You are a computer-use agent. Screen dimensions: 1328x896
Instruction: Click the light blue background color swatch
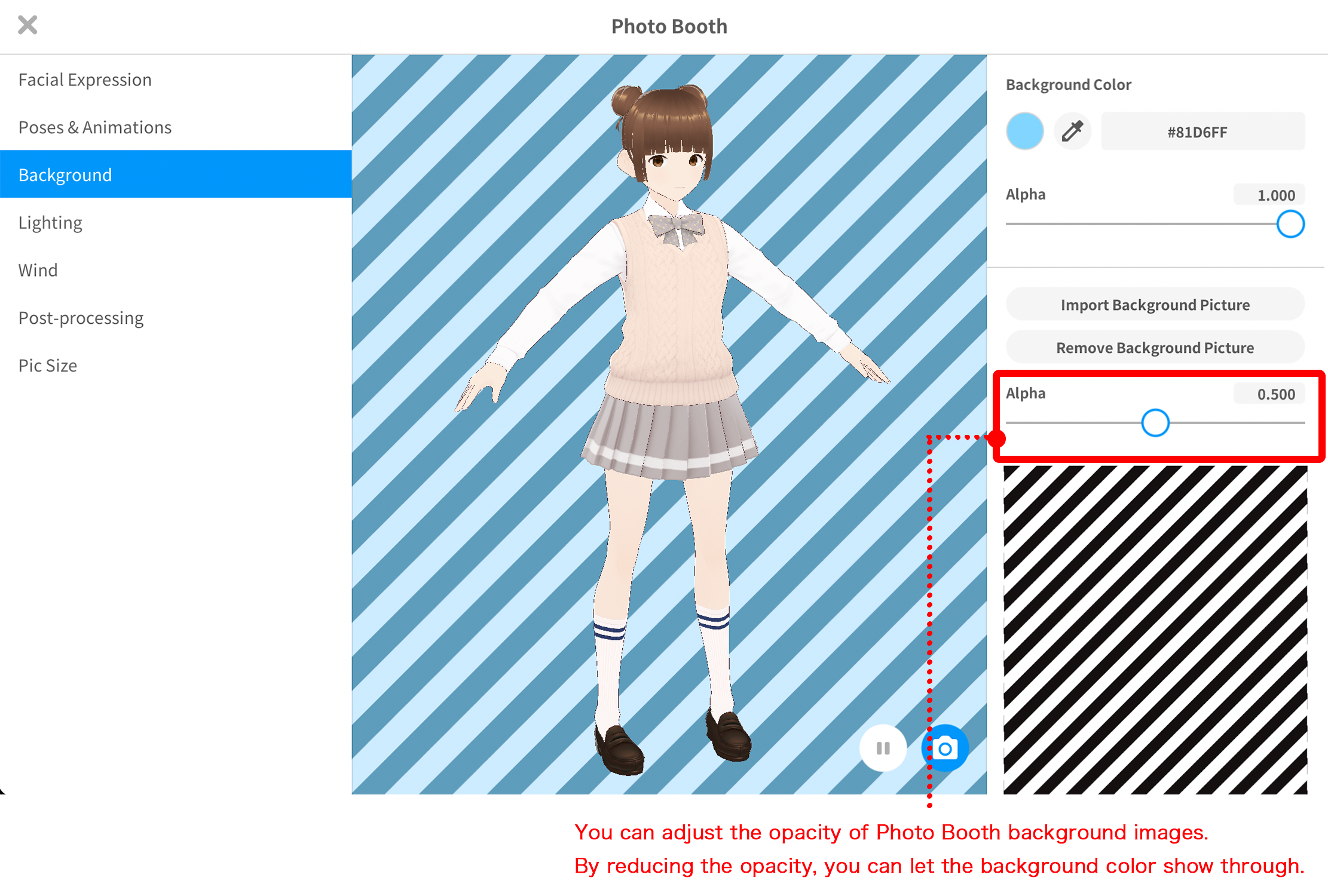click(1025, 131)
